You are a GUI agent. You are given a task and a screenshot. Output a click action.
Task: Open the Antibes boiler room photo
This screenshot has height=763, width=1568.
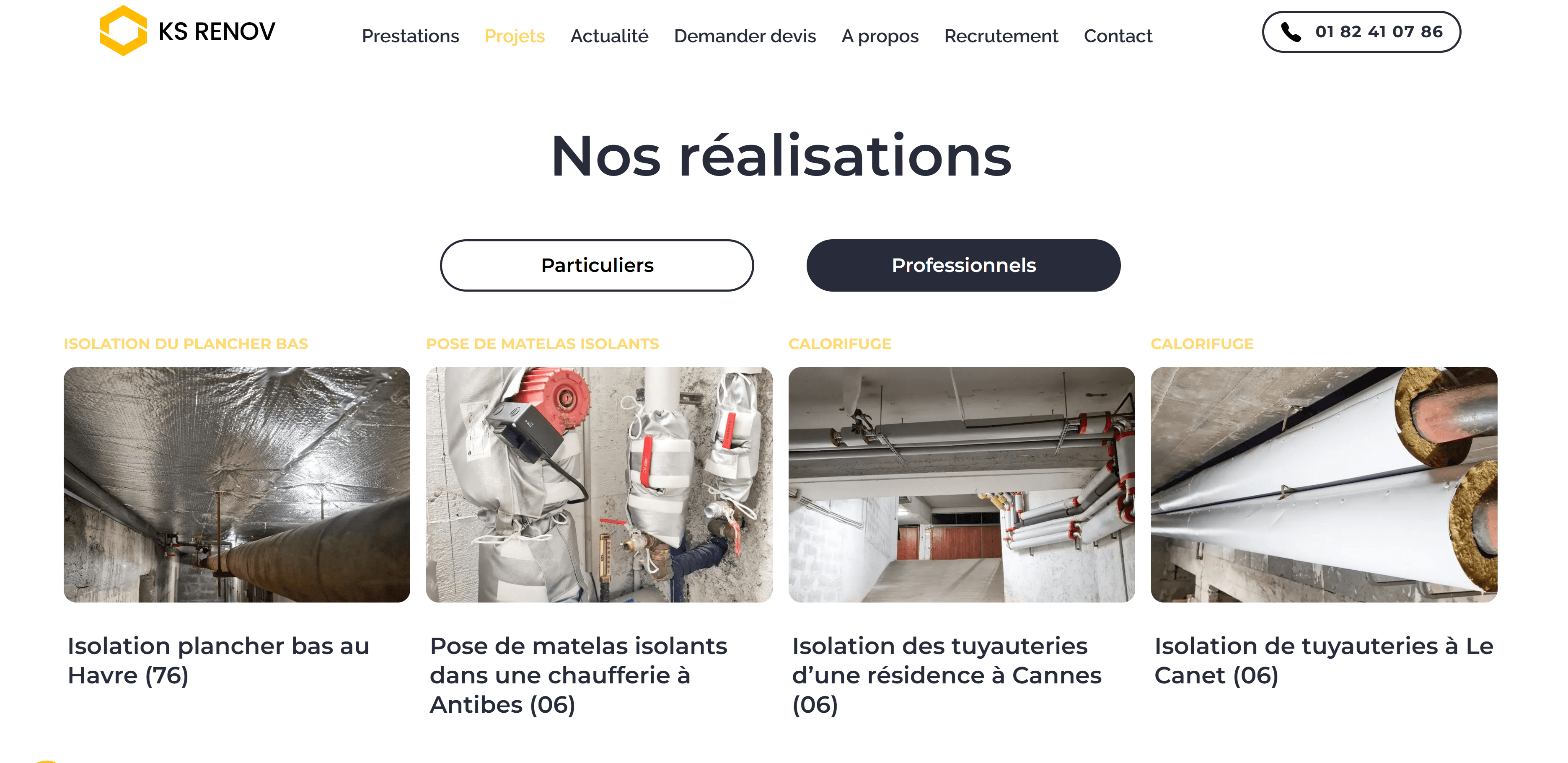point(599,484)
